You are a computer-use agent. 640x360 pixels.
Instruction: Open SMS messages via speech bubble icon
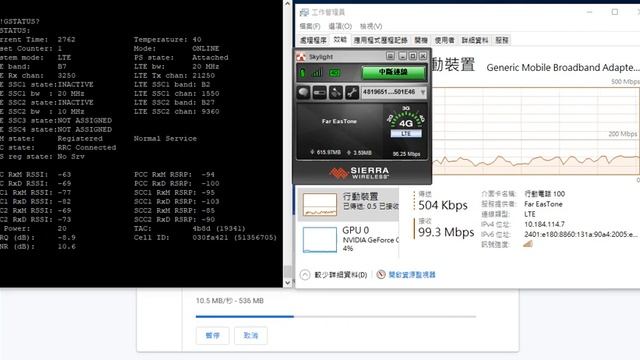[x=303, y=92]
